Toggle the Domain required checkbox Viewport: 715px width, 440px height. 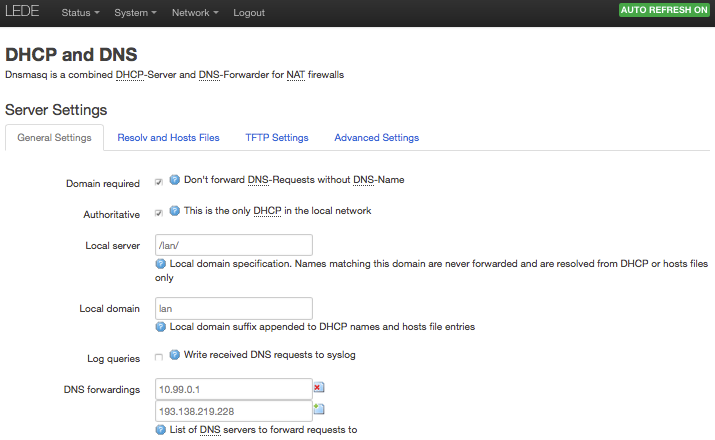pos(159,182)
